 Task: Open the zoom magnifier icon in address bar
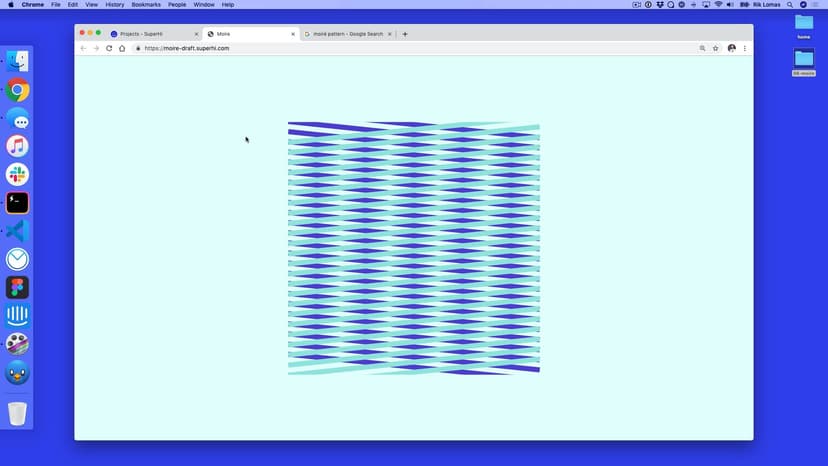pyautogui.click(x=702, y=48)
